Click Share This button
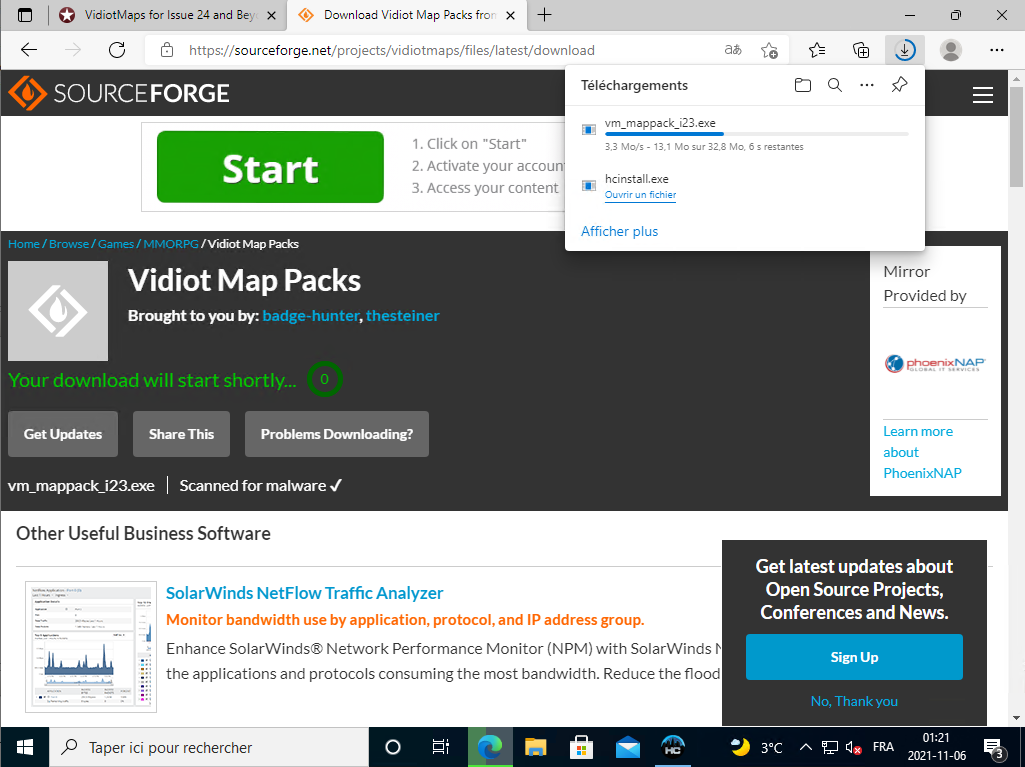This screenshot has width=1025, height=767. click(x=181, y=434)
